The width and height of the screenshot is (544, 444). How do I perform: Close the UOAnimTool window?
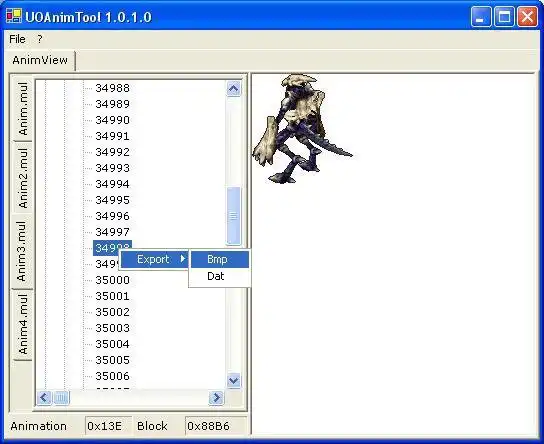click(527, 16)
